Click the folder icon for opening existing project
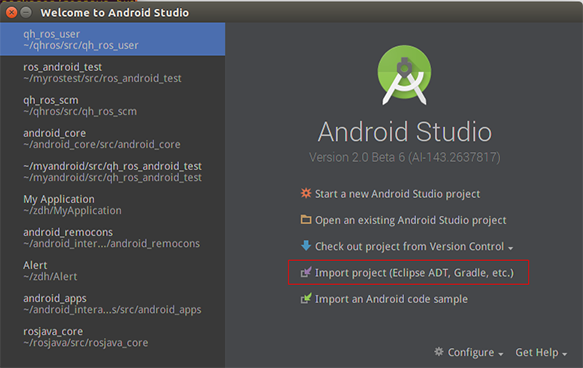Viewport: 583px width, 368px height. pos(306,219)
